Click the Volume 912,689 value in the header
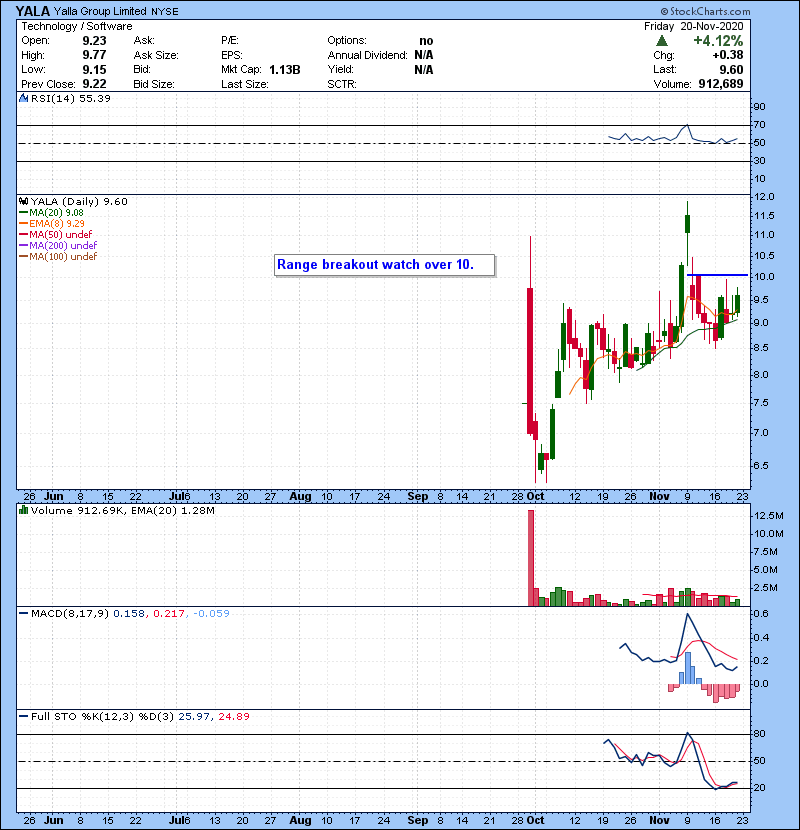 [x=721, y=84]
